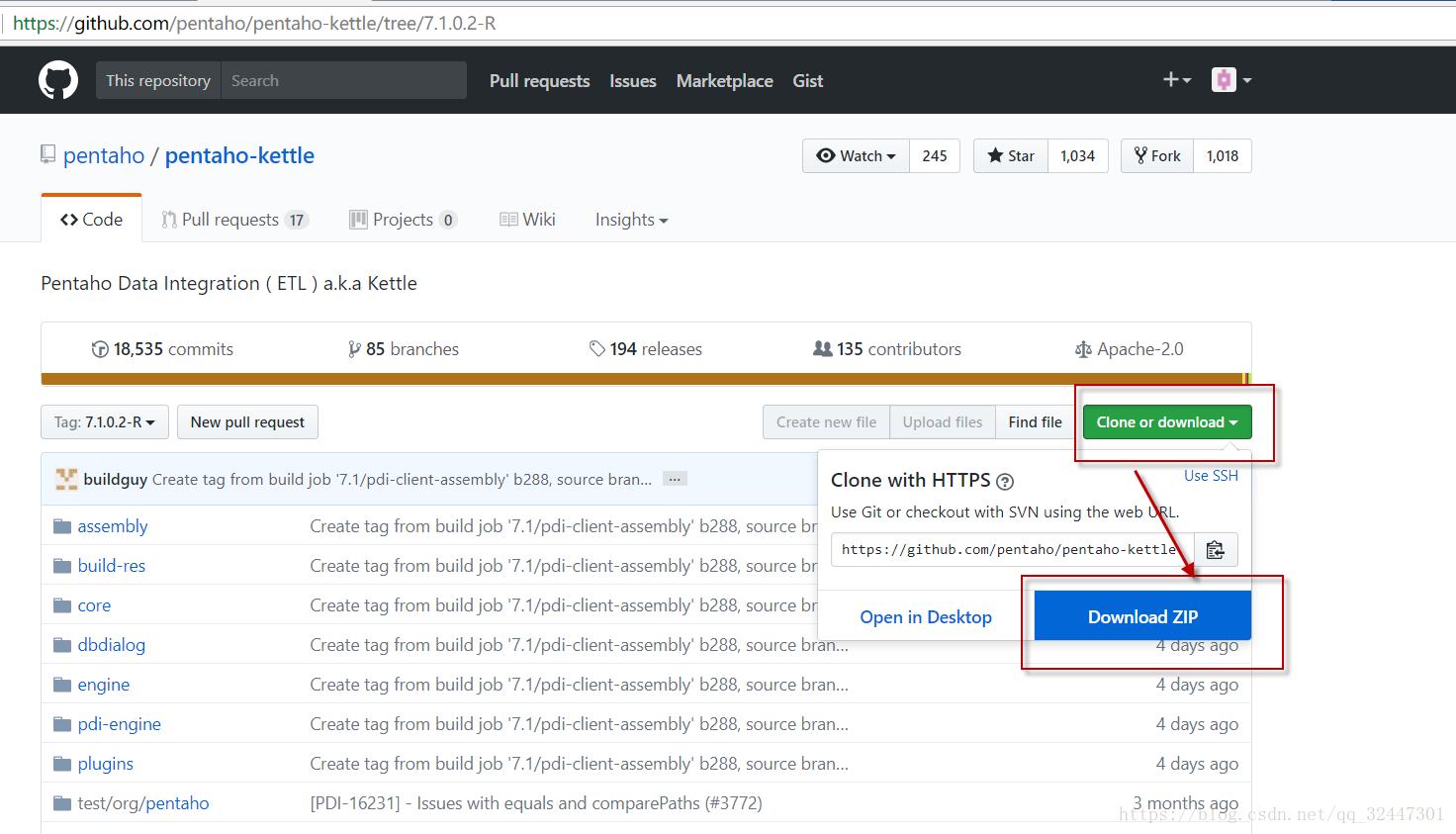Click the test/org/pentaho folder icon
Viewport: 1456px width, 834px height.
click(62, 803)
